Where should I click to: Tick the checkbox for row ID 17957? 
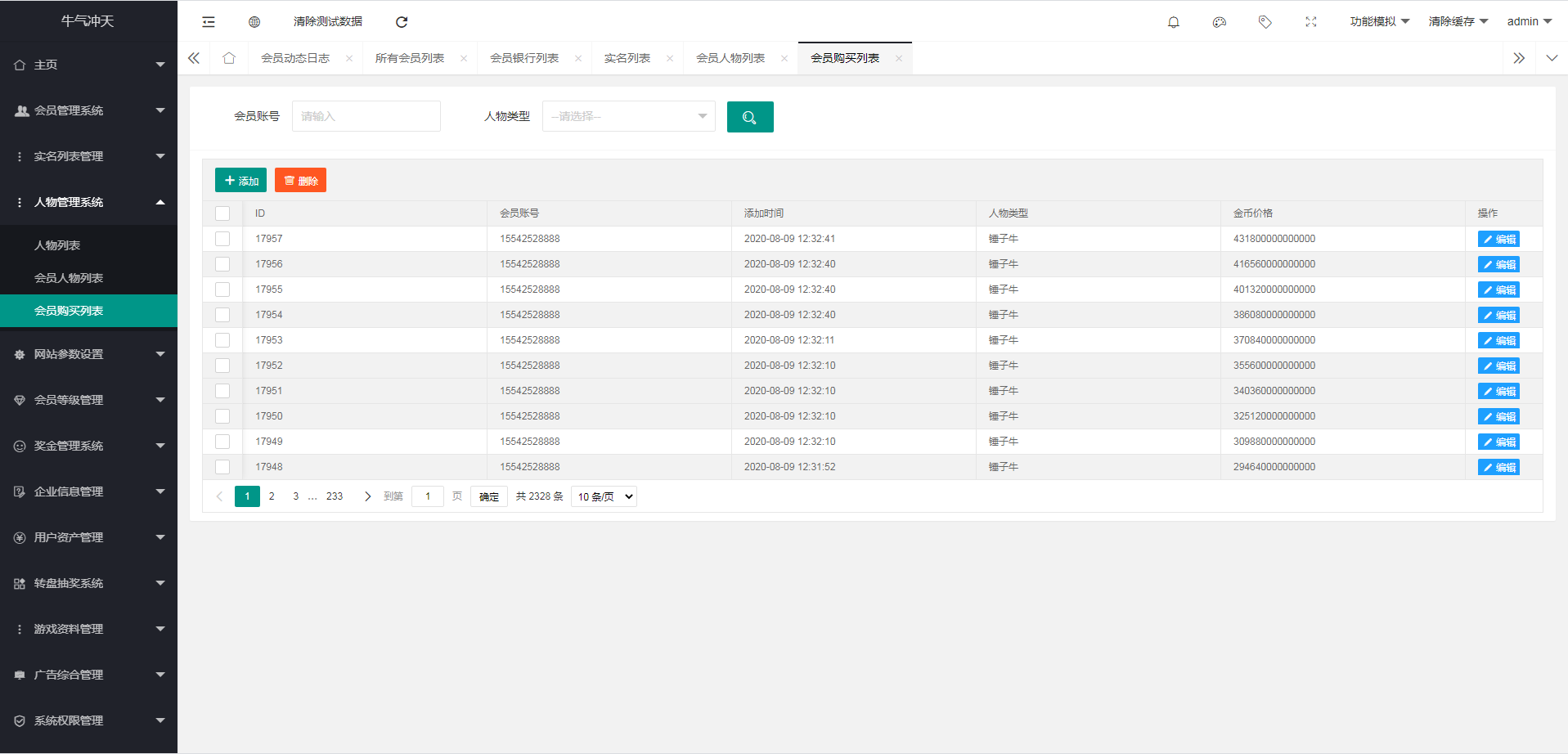222,239
